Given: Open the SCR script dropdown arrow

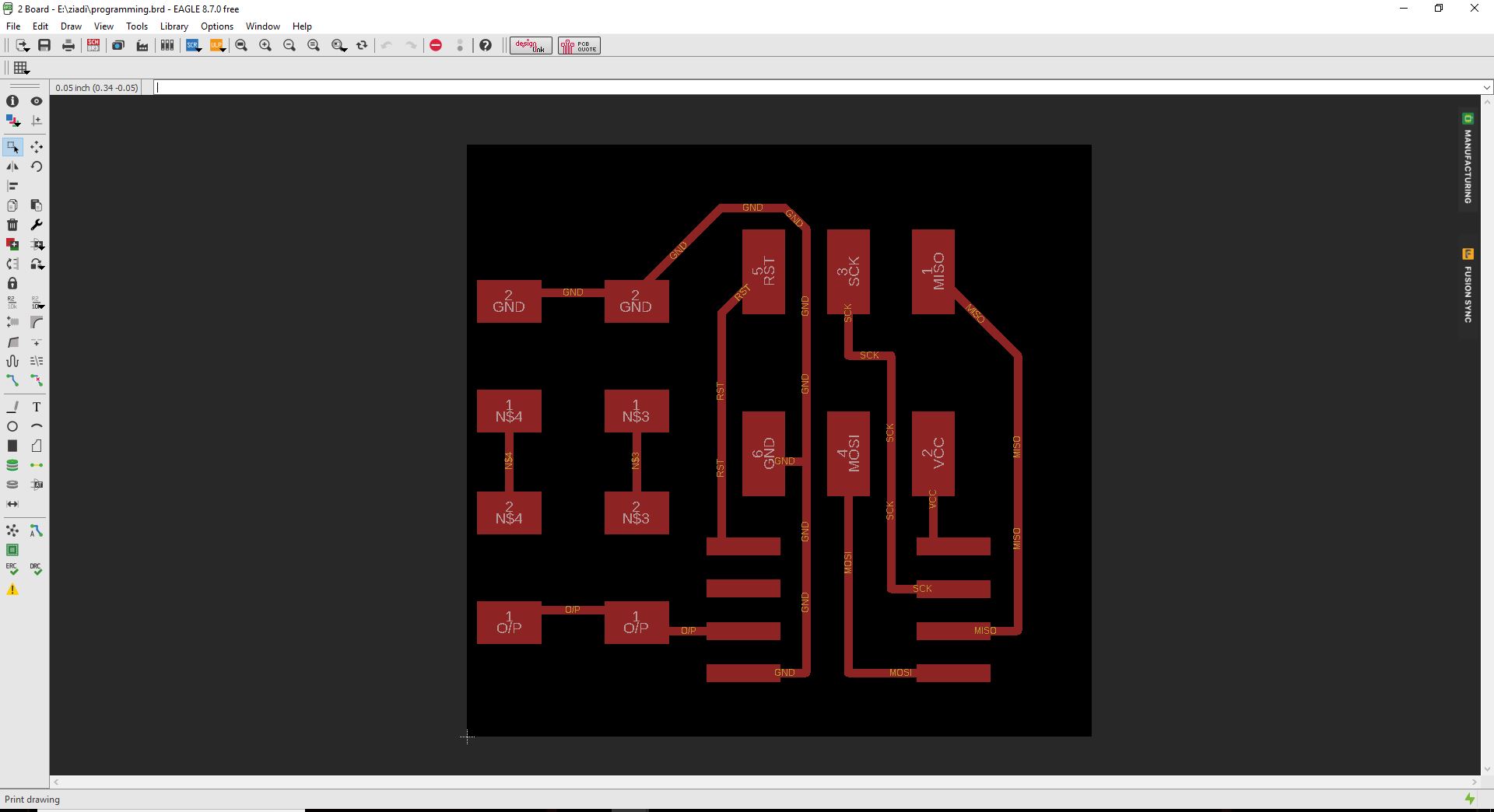Looking at the screenshot, I should (199, 50).
